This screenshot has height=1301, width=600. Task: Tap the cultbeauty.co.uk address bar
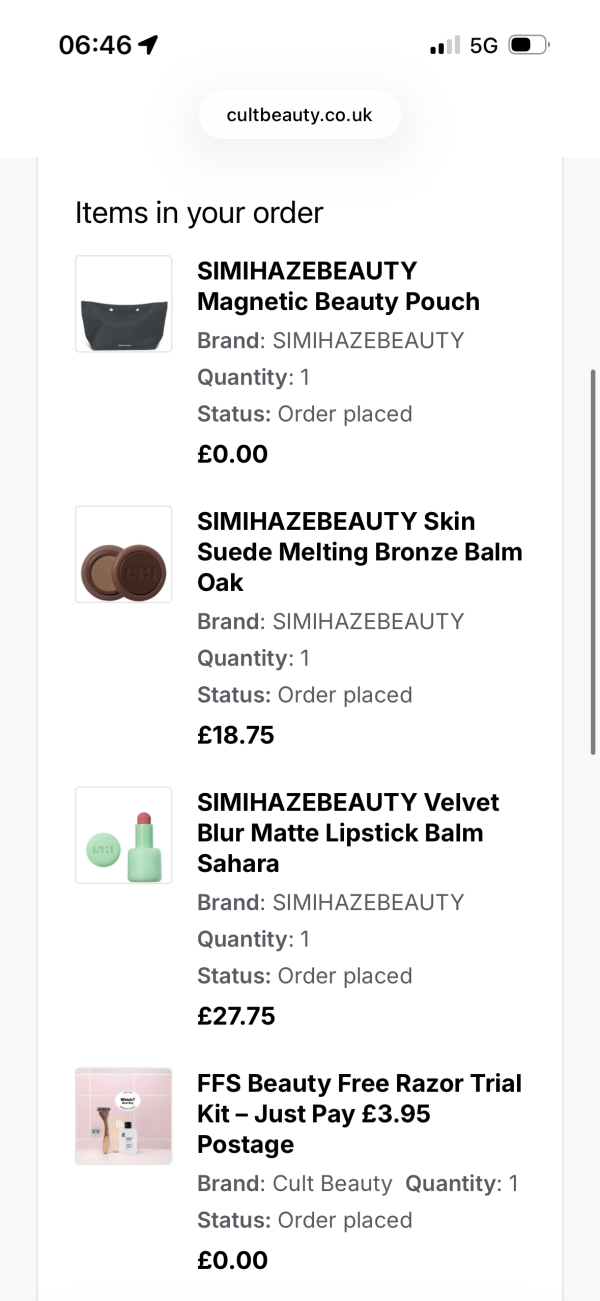point(299,115)
